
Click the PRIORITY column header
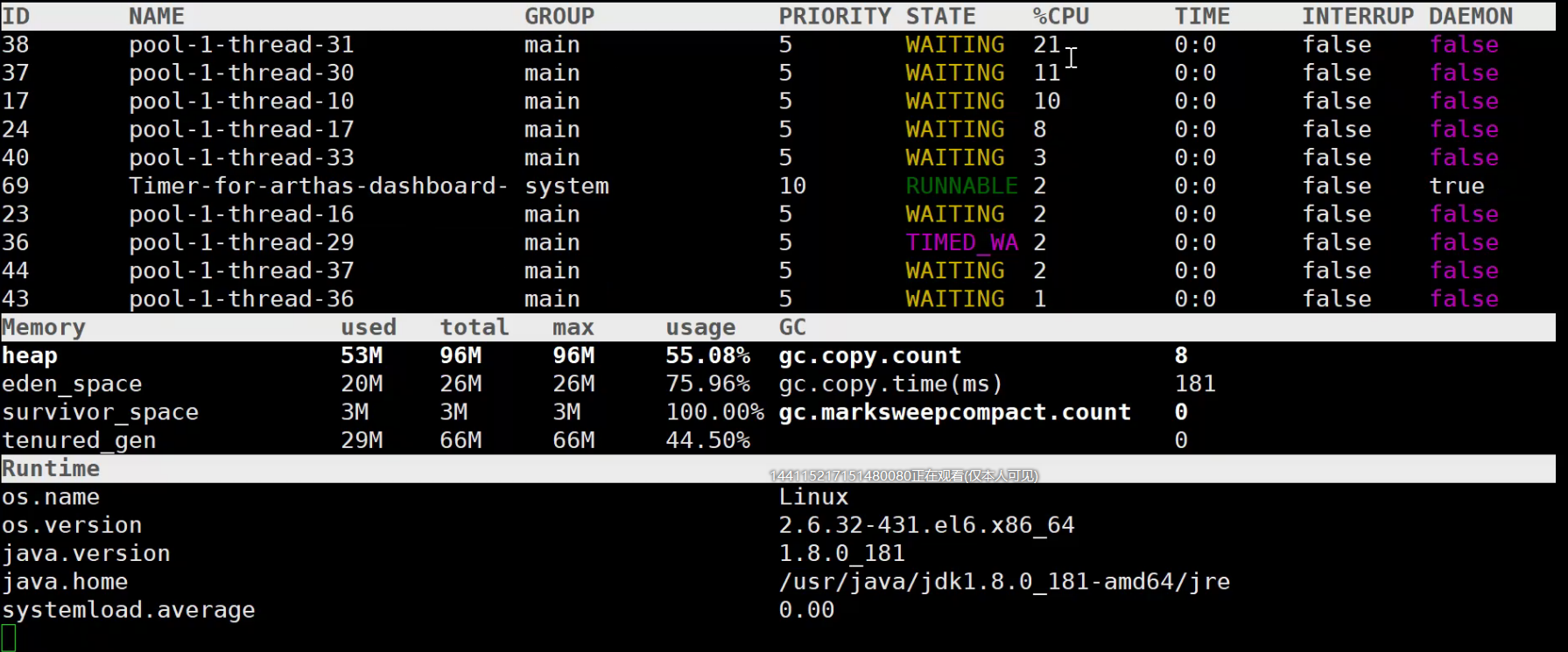835,17
